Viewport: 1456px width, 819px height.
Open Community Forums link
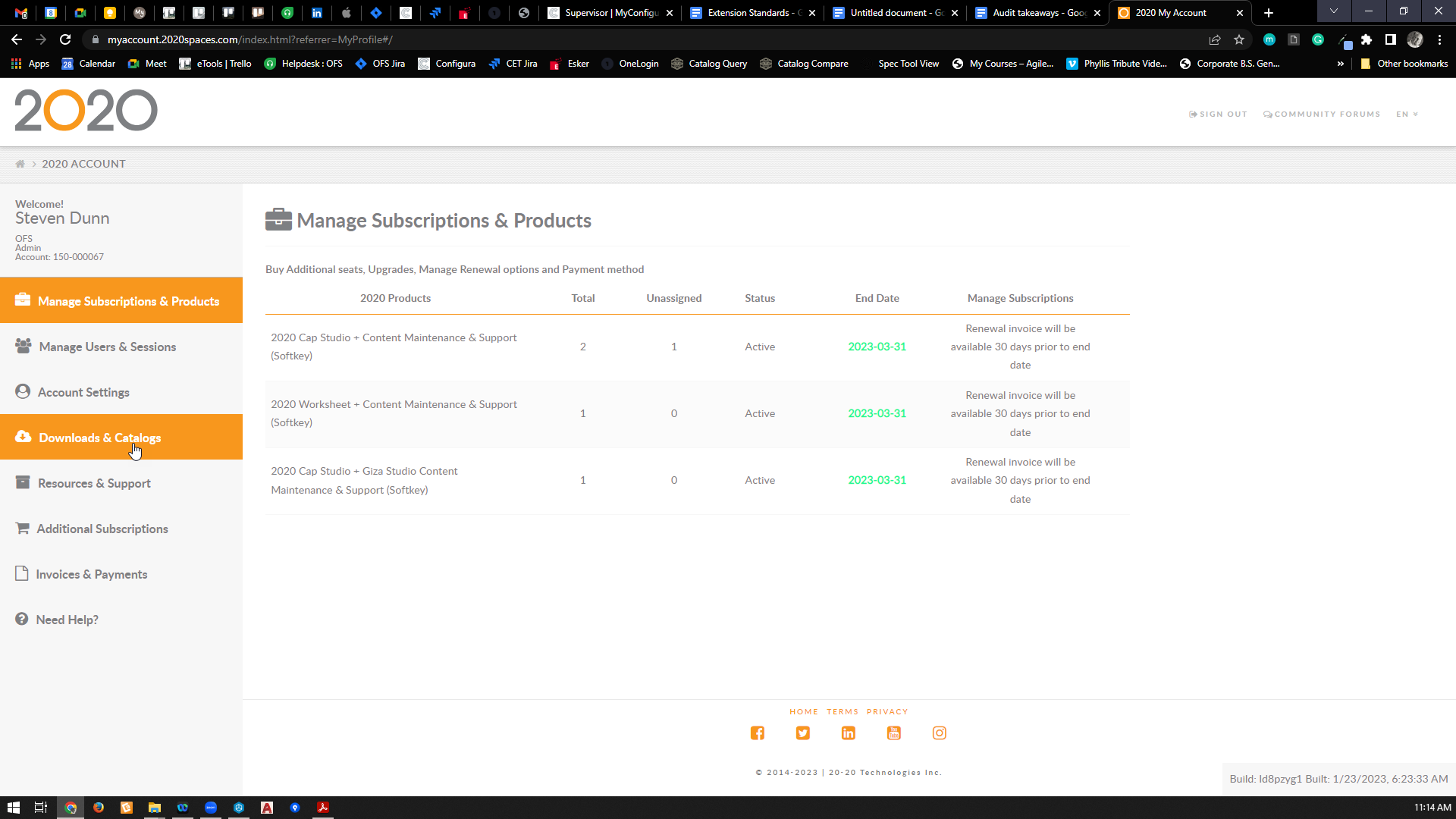coord(1321,115)
